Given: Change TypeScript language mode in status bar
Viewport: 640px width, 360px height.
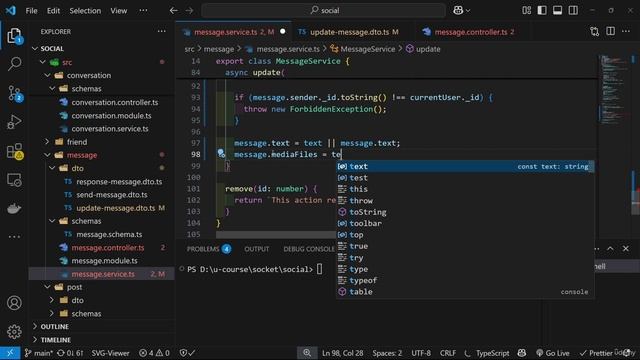Looking at the screenshot, I should tap(492, 353).
